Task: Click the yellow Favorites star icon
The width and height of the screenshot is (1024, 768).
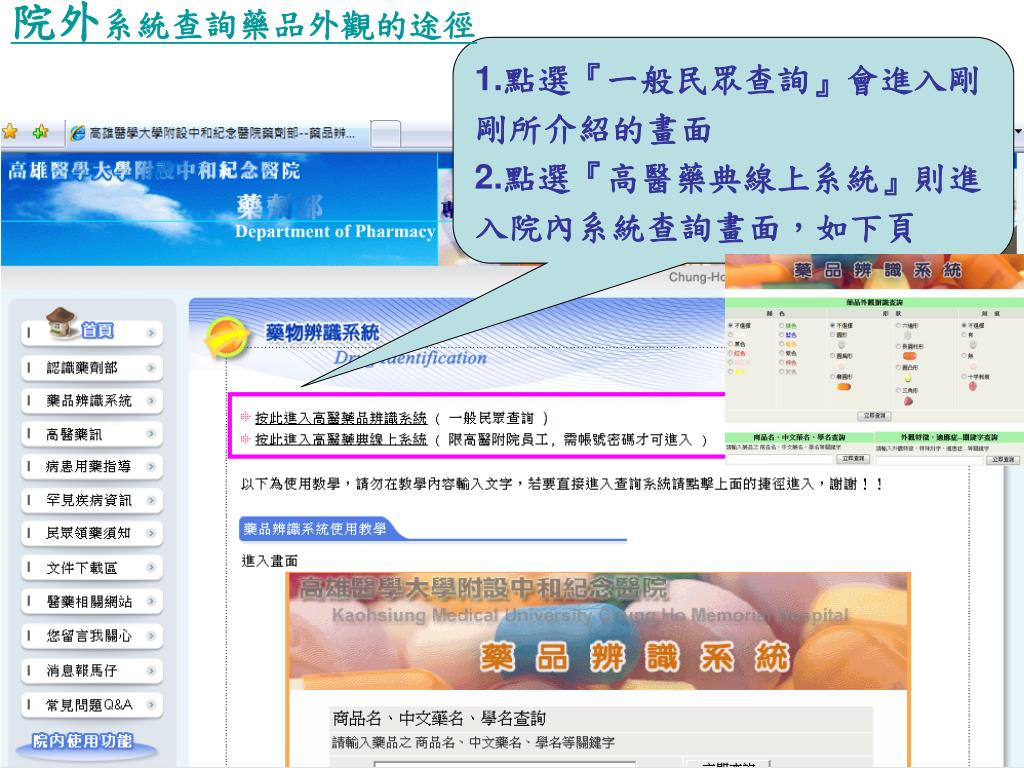Action: pos(10,132)
